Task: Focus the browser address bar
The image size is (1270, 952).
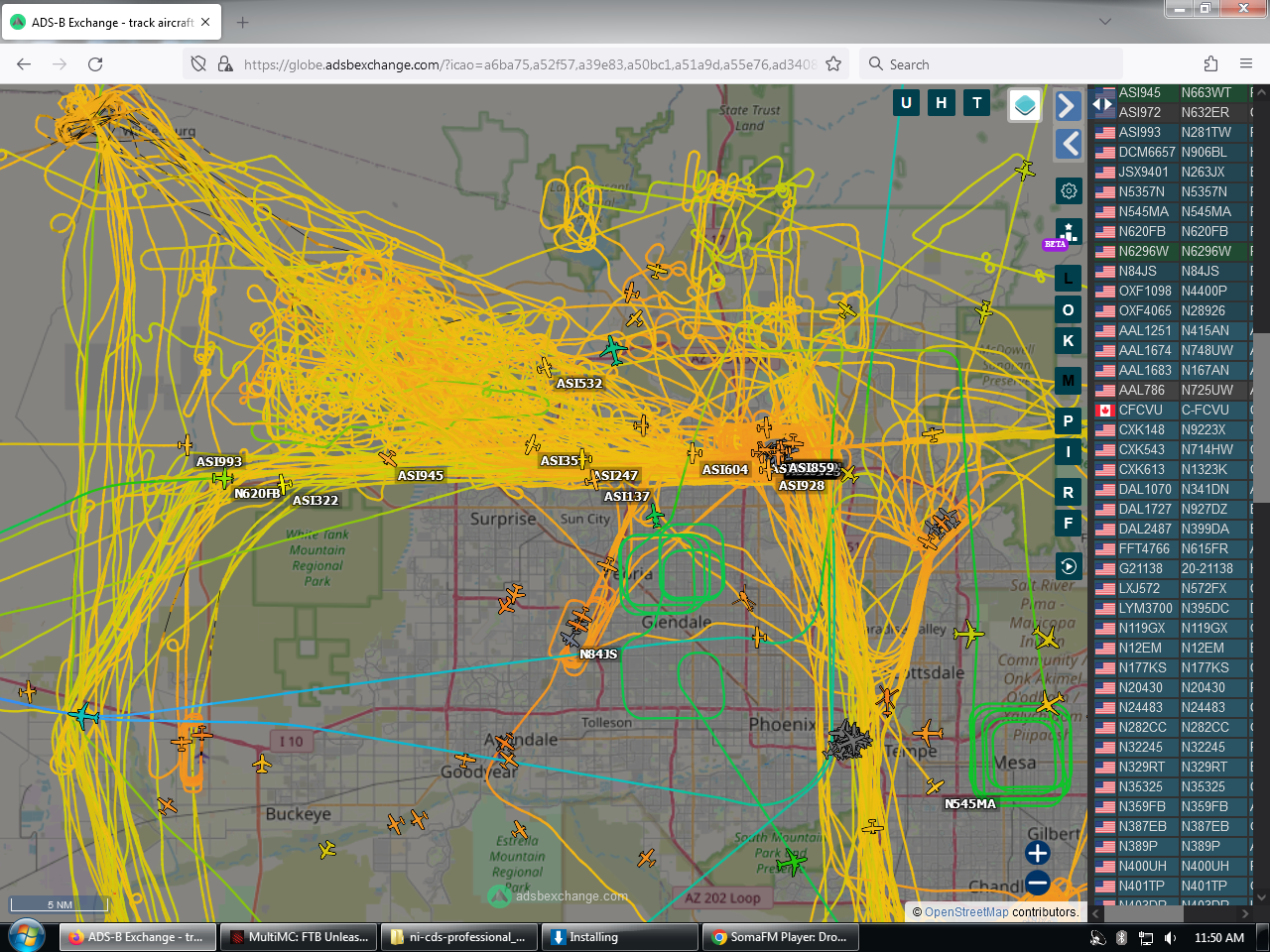Action: 530,64
